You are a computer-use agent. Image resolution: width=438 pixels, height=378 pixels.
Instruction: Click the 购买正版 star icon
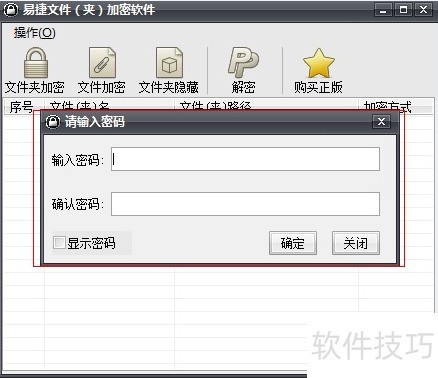(x=319, y=63)
